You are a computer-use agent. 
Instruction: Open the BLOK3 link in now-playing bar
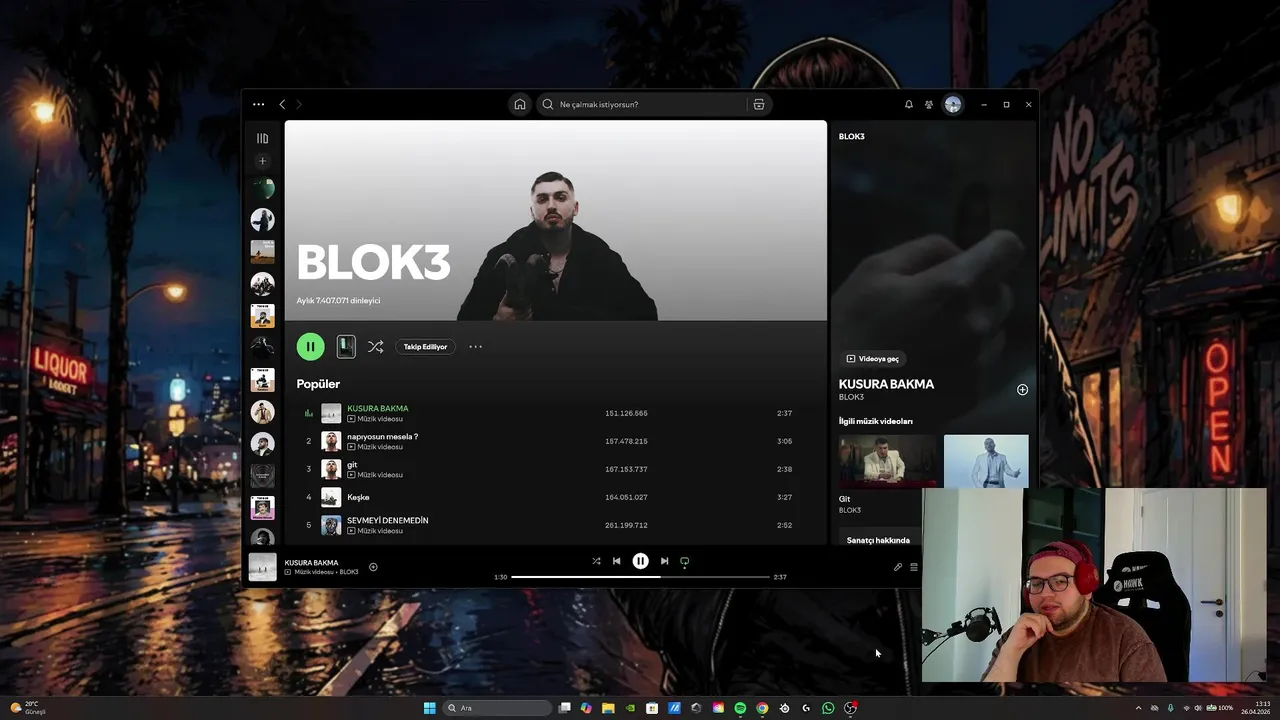349,572
